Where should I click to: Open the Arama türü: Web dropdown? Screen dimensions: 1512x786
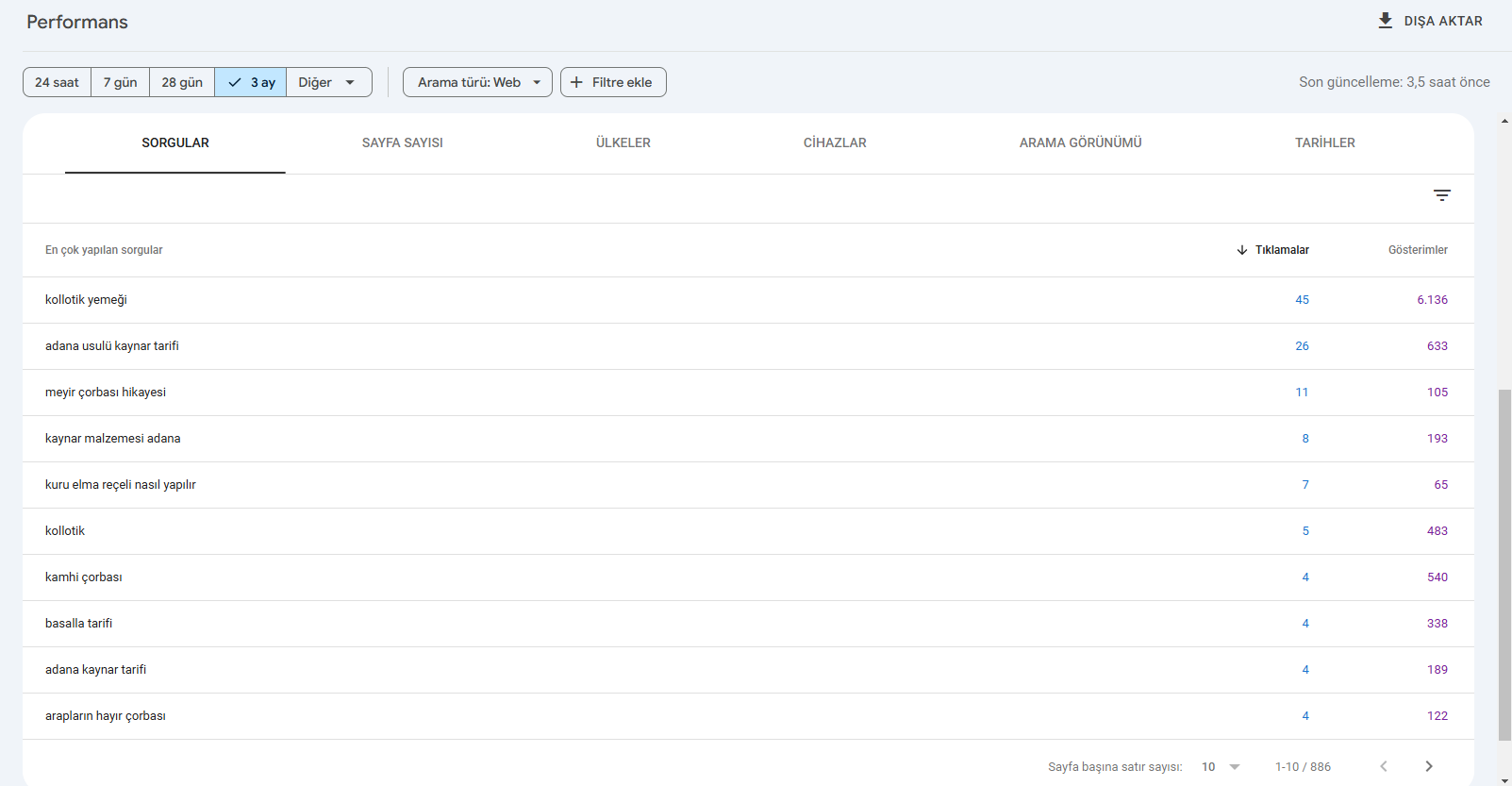pyautogui.click(x=477, y=82)
